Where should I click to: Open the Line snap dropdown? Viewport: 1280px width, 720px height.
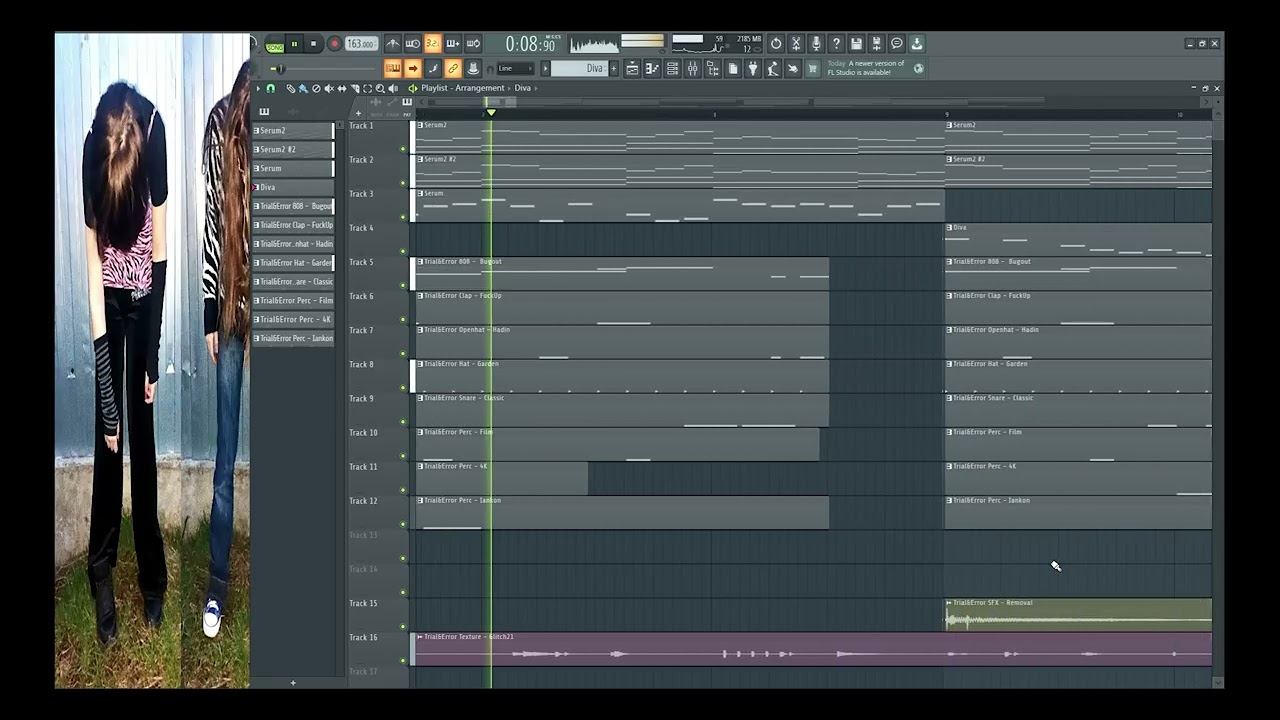(x=515, y=69)
